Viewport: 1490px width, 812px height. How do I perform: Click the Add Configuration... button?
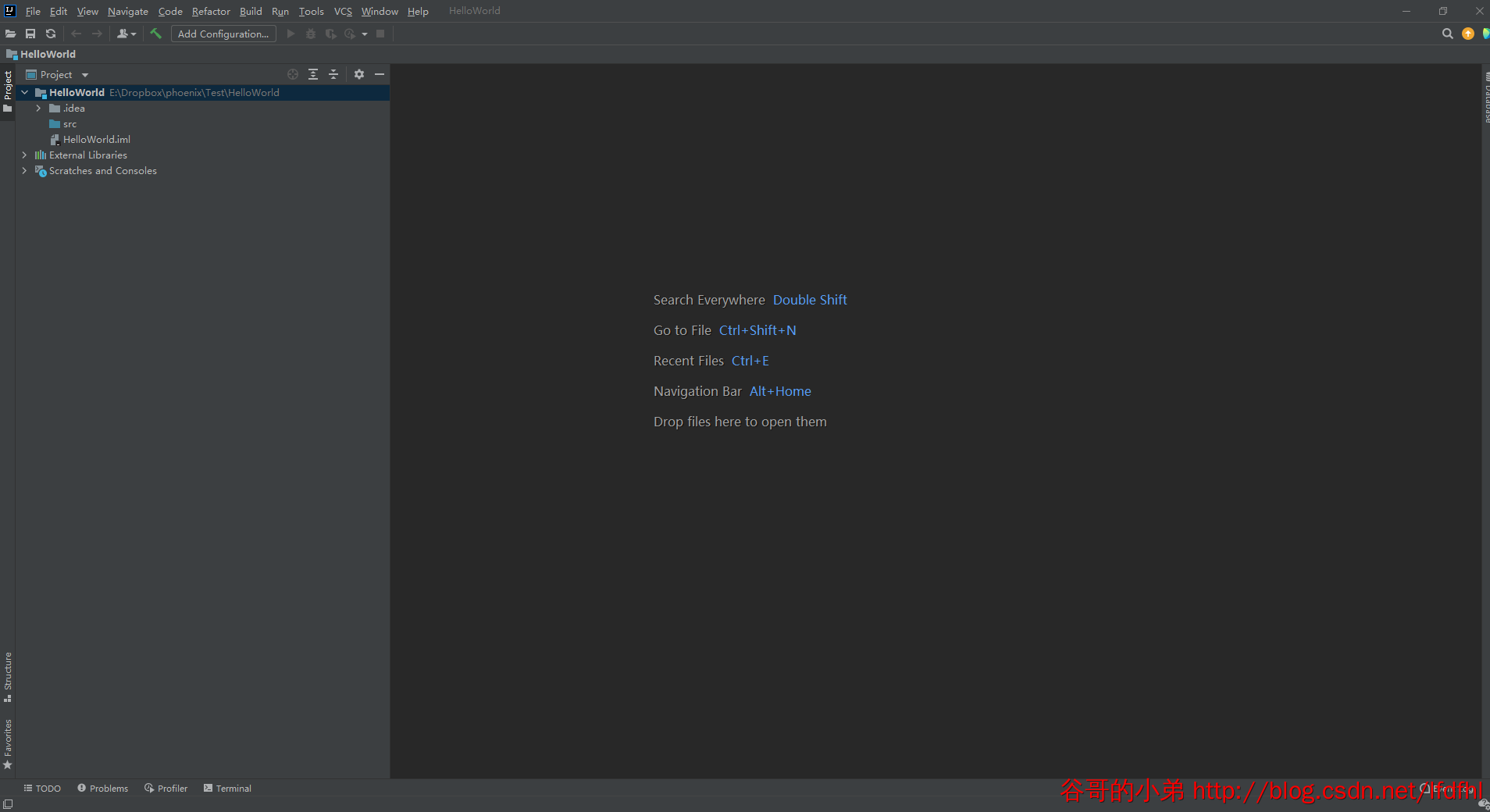click(223, 34)
